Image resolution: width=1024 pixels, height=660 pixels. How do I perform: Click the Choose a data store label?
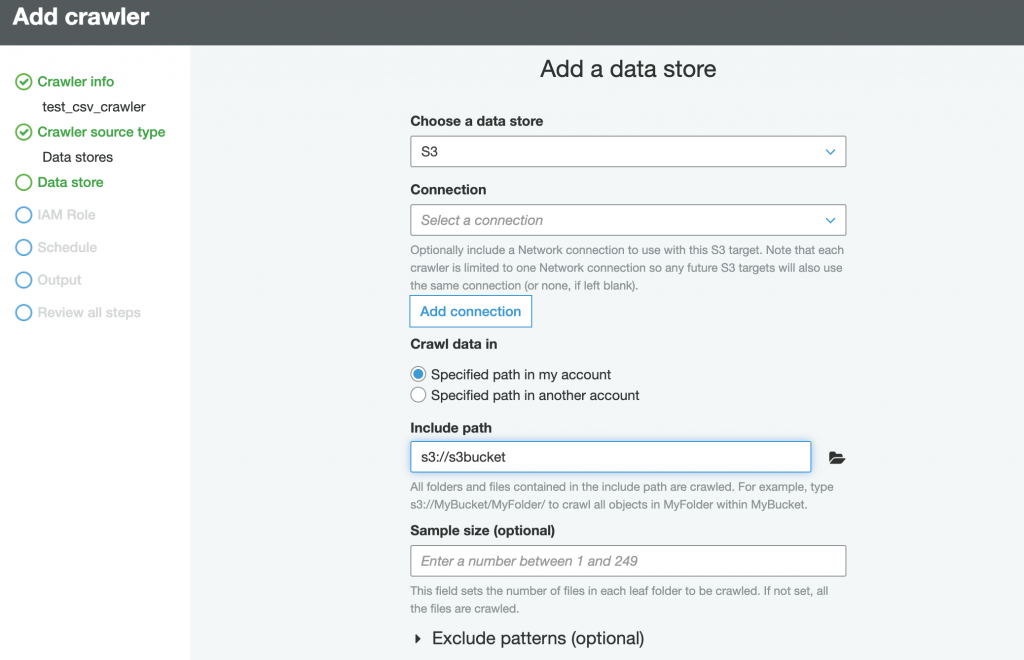point(477,121)
